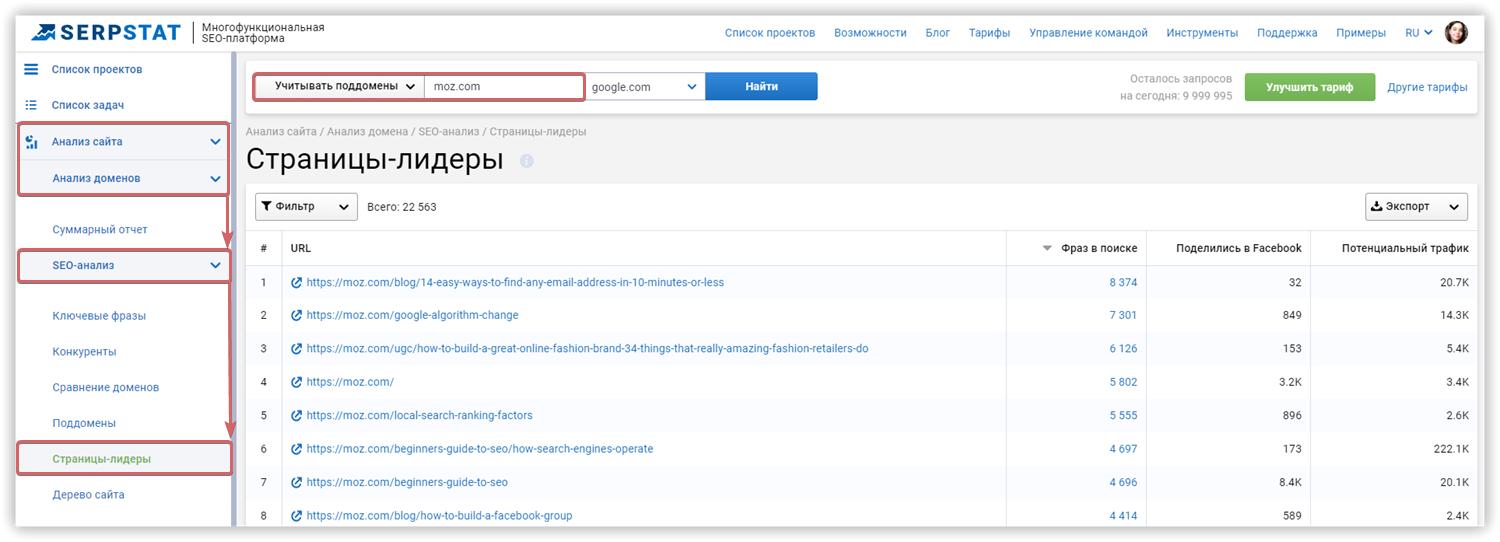Open the Другие тарифы link
The image size is (1500, 542).
(1427, 87)
